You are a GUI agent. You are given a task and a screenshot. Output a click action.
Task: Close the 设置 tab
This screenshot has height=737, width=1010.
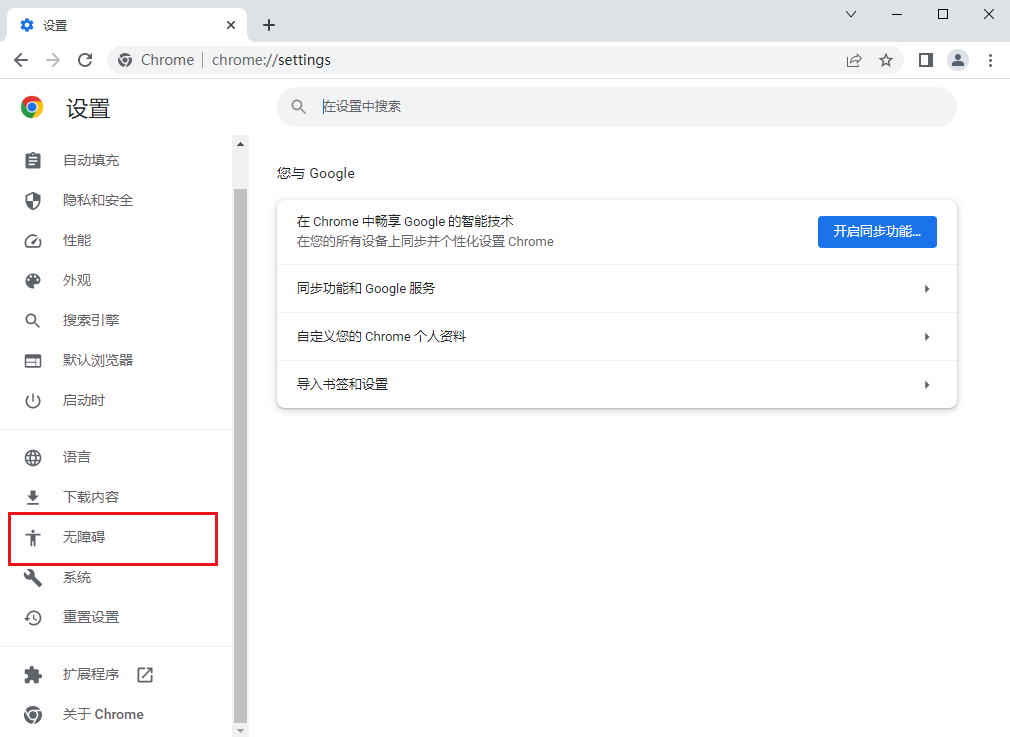click(231, 25)
